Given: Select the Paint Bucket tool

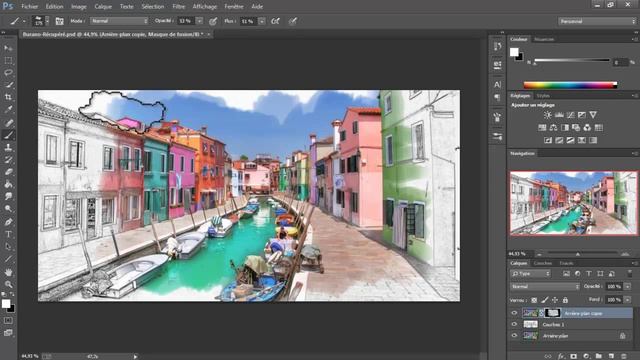Looking at the screenshot, I should click(x=8, y=184).
